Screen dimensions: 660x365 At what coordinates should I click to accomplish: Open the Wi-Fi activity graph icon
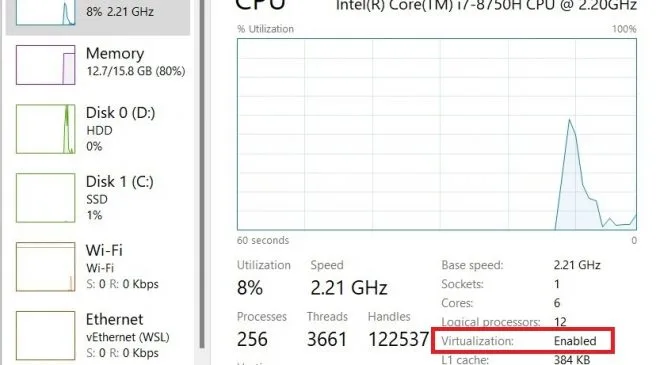[45, 266]
